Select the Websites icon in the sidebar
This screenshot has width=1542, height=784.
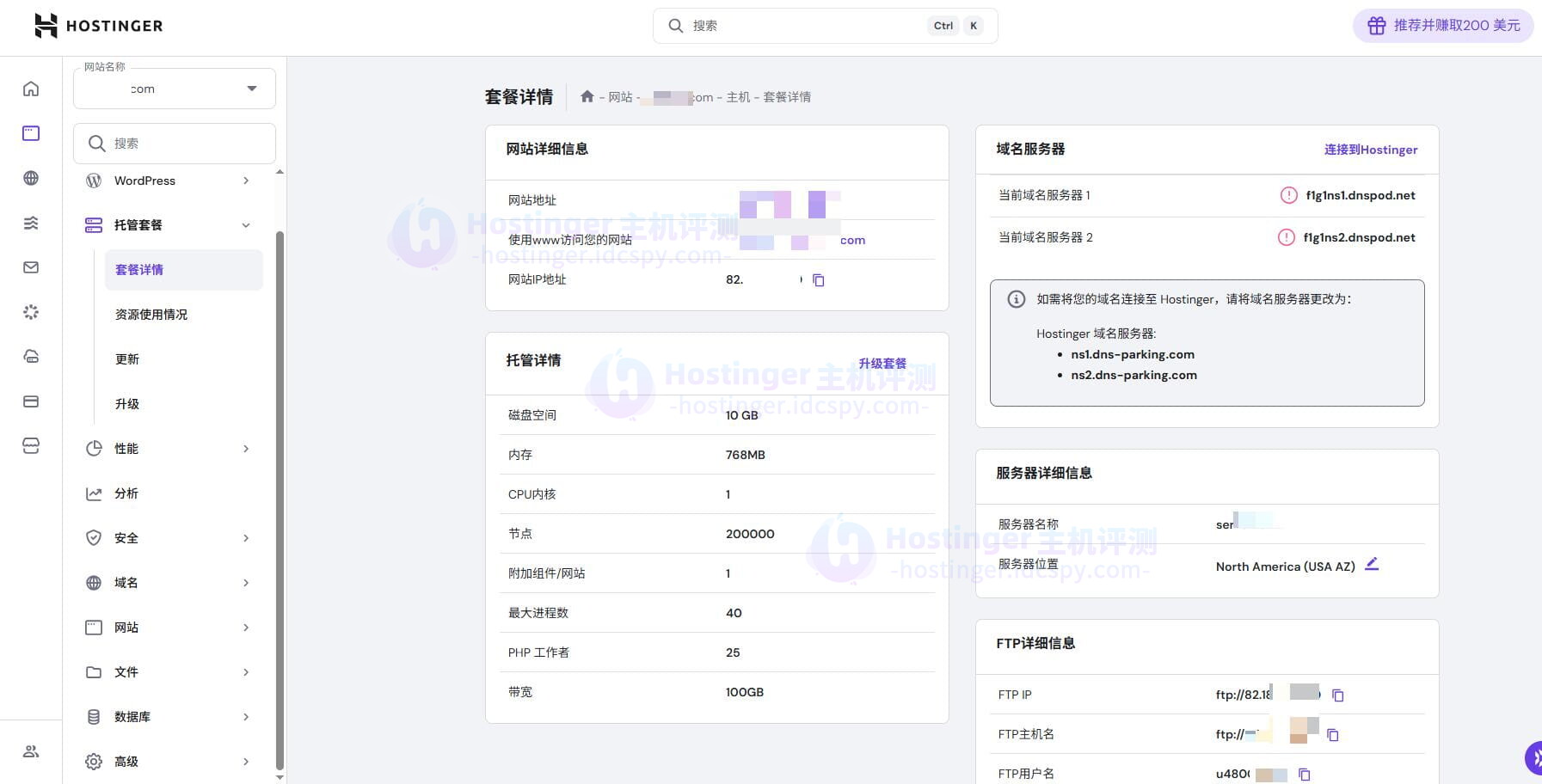[x=31, y=133]
